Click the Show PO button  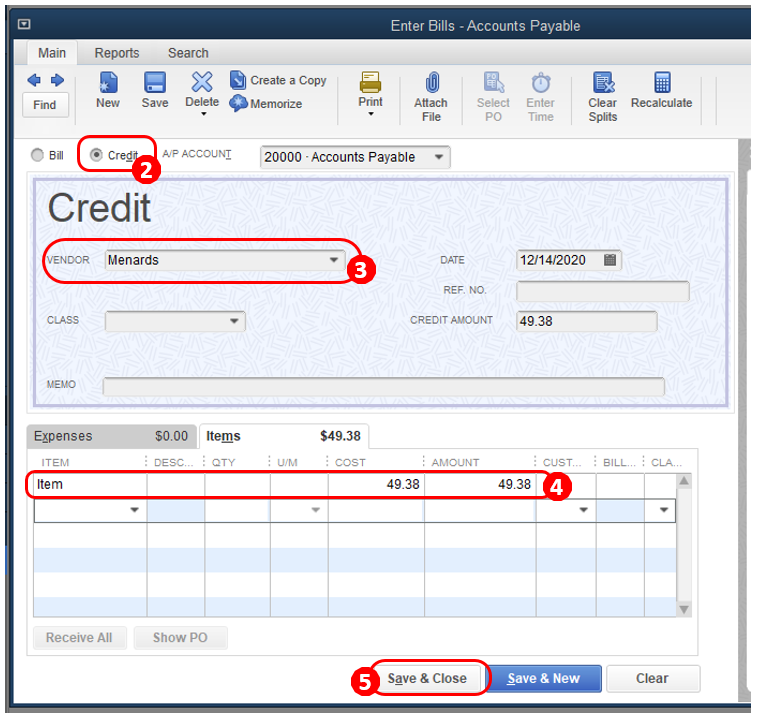(x=181, y=637)
